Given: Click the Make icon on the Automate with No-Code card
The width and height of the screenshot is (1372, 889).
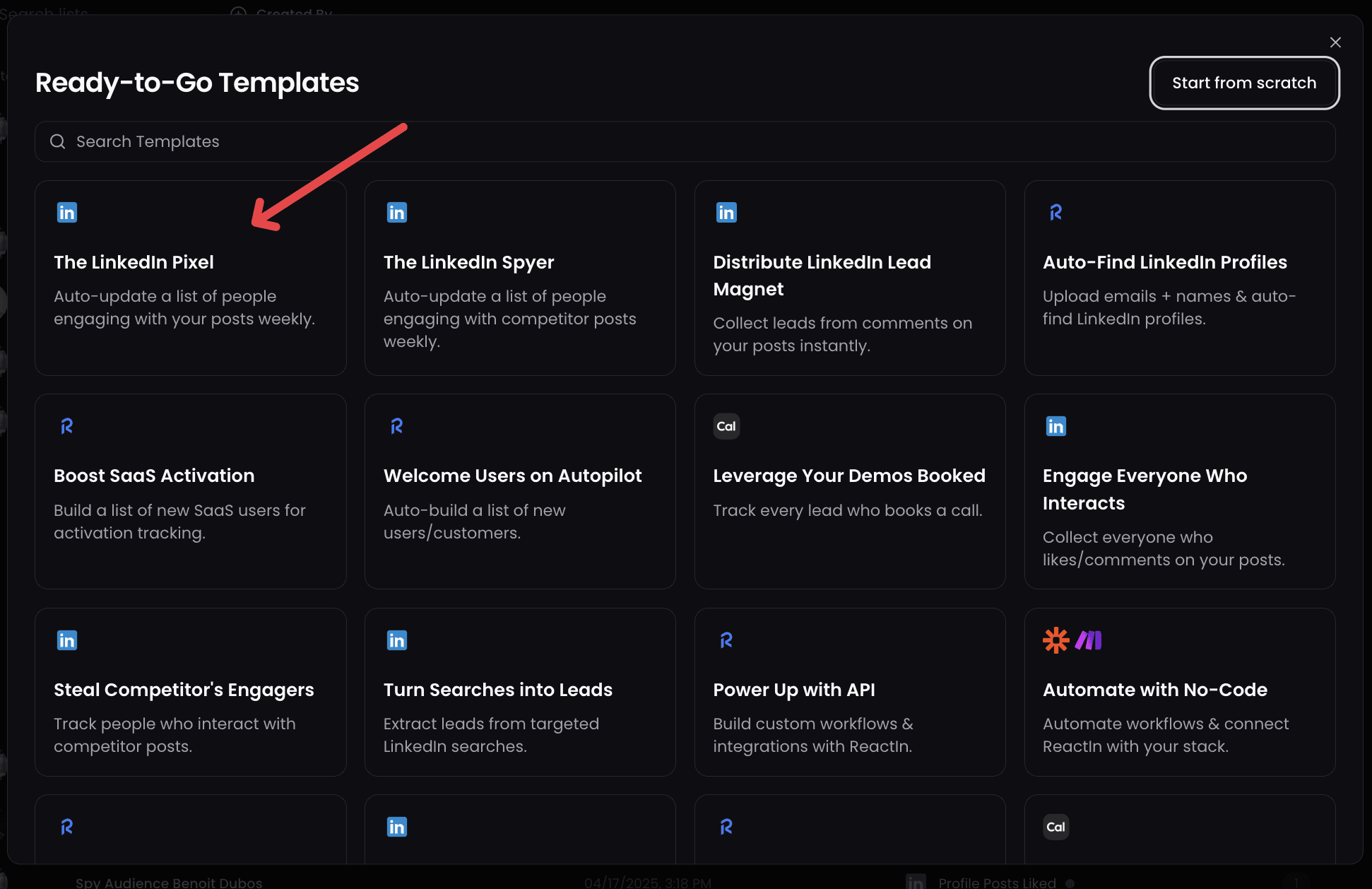Looking at the screenshot, I should [x=1089, y=640].
